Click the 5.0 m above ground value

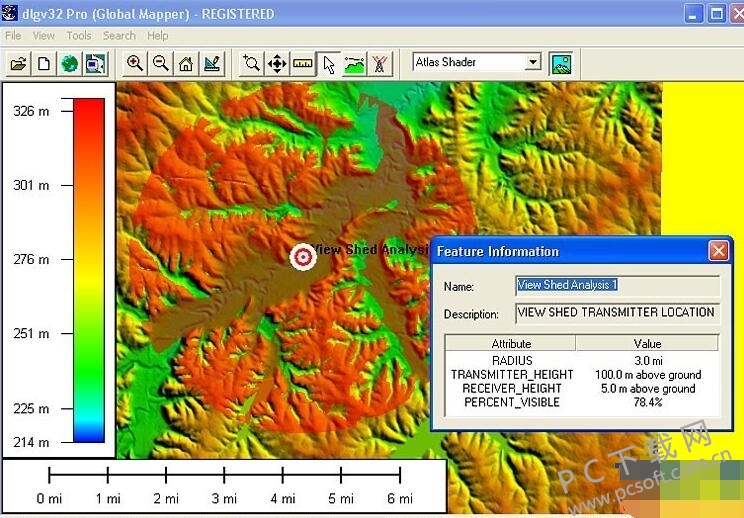pyautogui.click(x=648, y=388)
